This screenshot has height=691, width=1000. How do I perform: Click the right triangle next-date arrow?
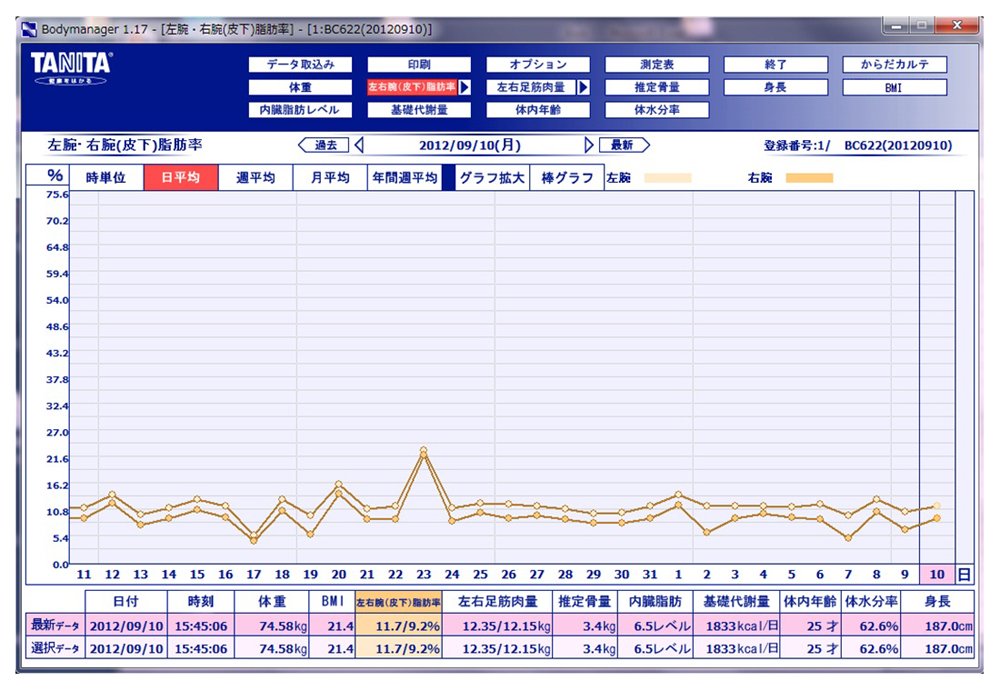pos(588,145)
